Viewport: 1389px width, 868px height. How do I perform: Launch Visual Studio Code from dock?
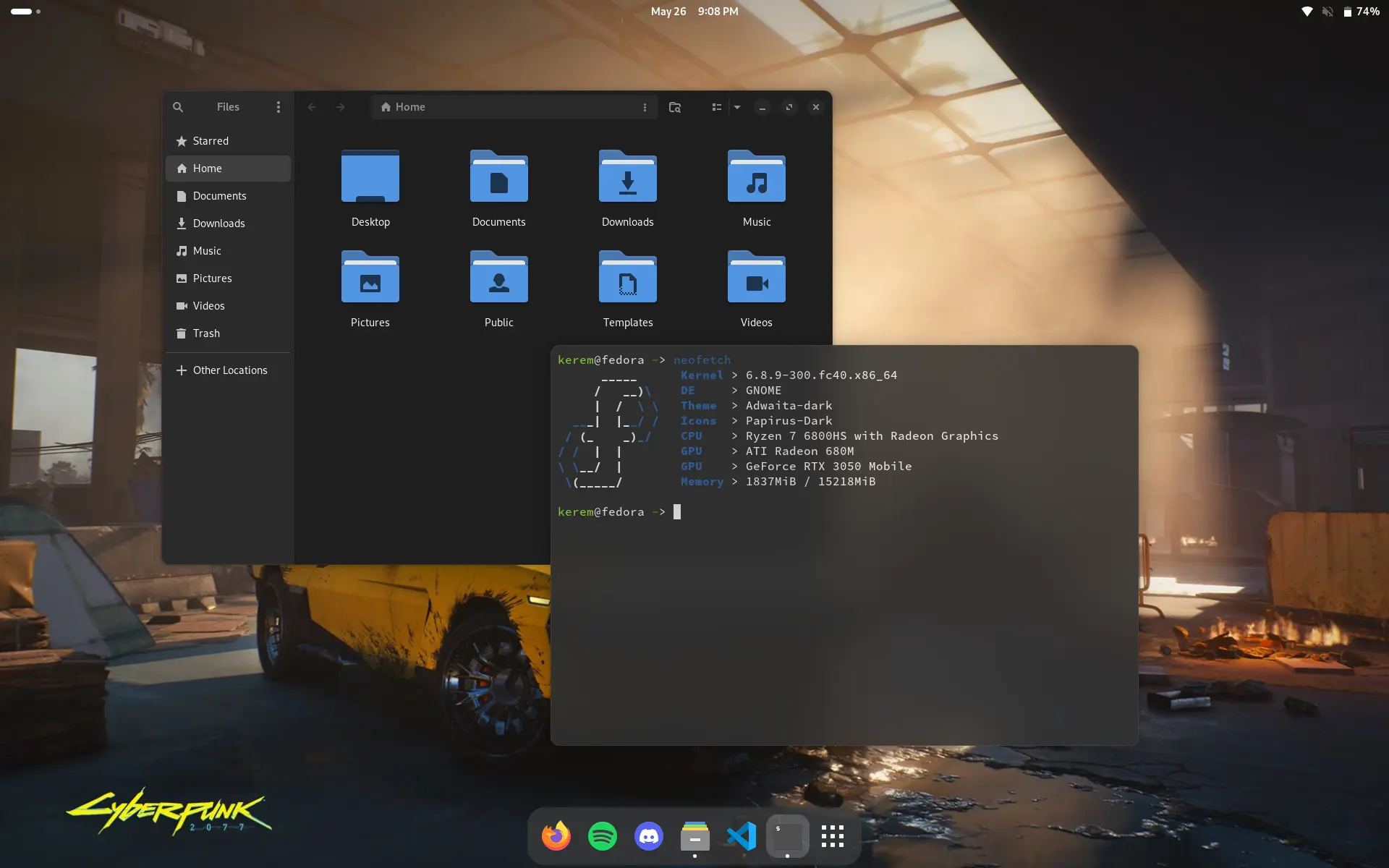click(x=742, y=836)
